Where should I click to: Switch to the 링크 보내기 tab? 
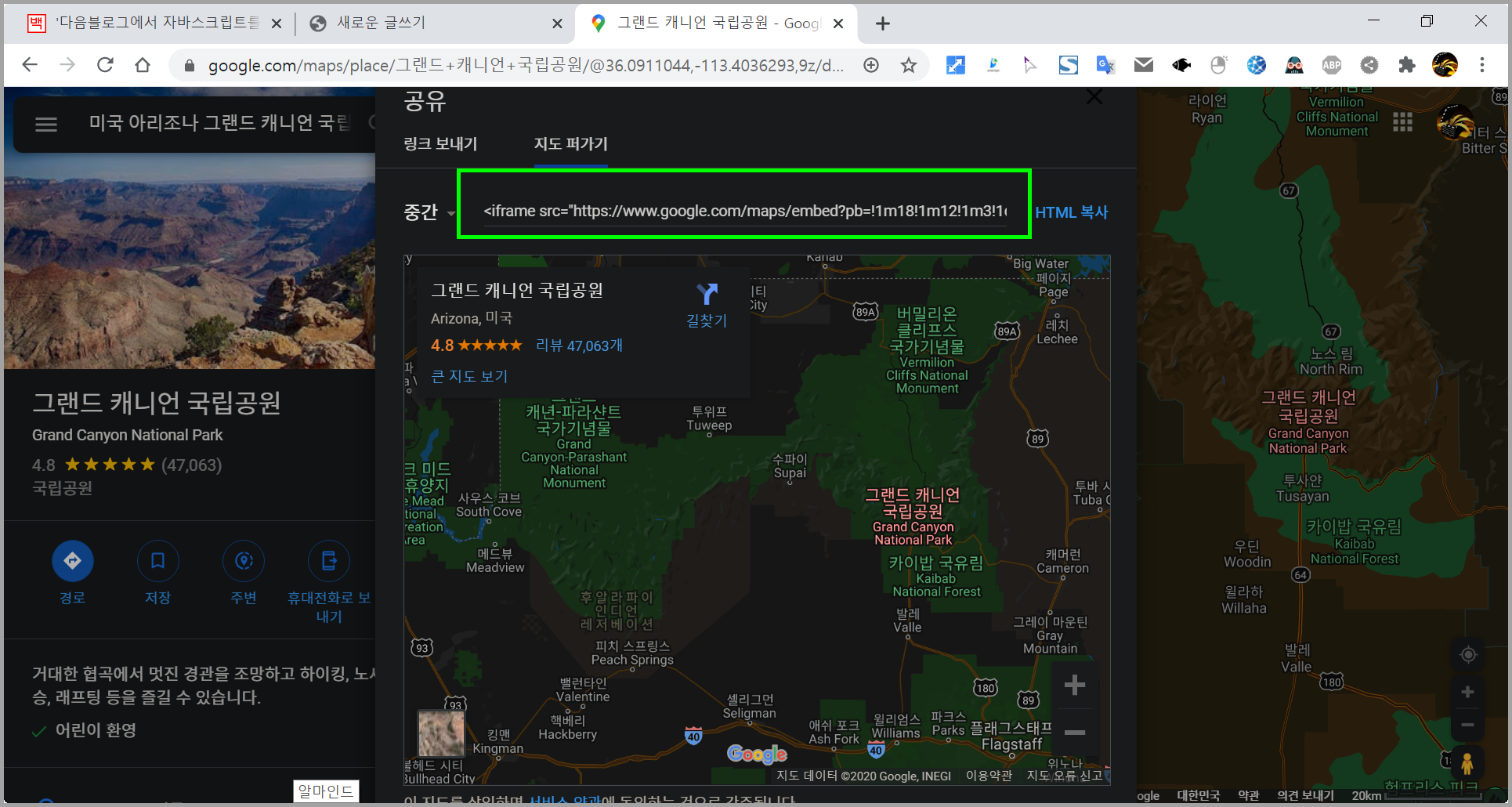[x=440, y=144]
